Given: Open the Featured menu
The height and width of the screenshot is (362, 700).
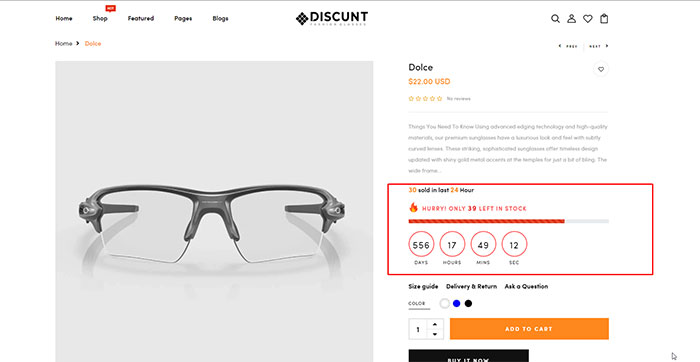Looking at the screenshot, I should point(141,18).
